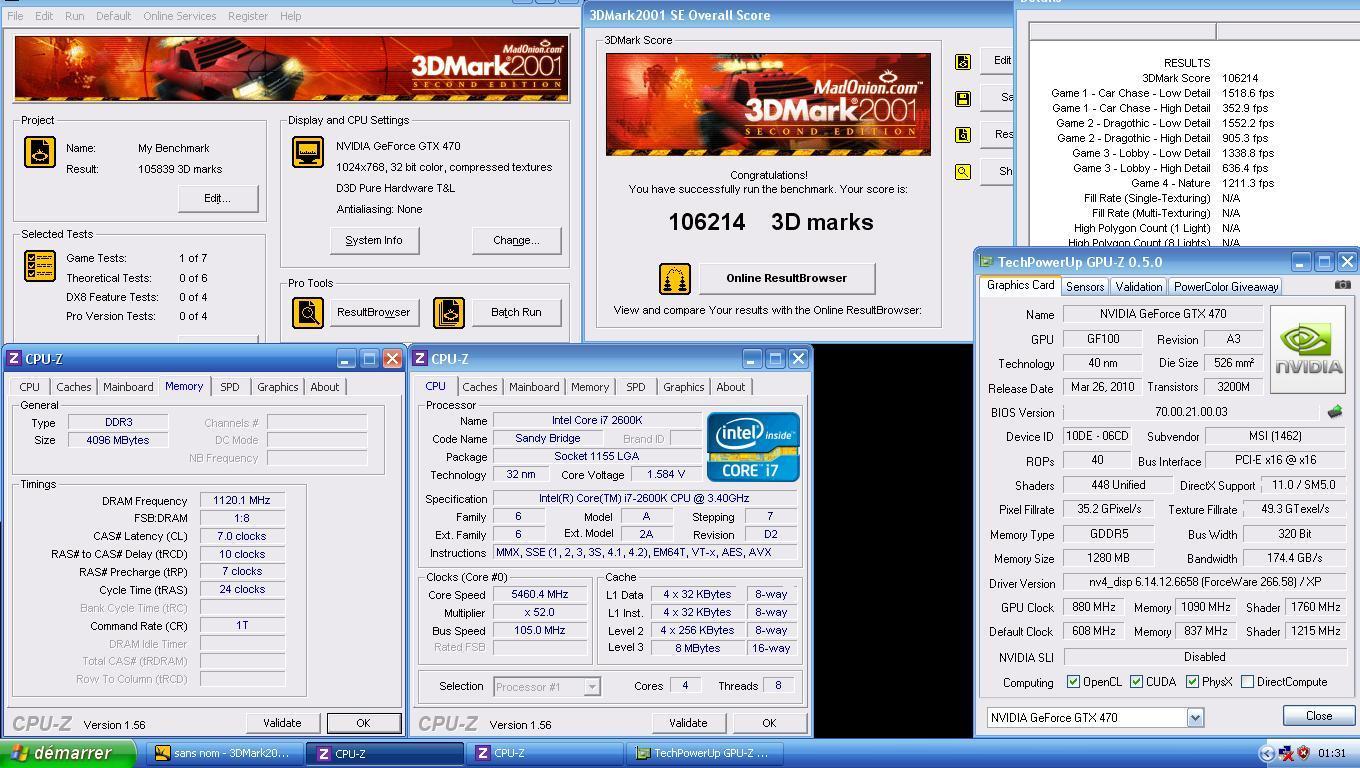Click the Batch Run button
This screenshot has width=1360, height=768.
[516, 312]
